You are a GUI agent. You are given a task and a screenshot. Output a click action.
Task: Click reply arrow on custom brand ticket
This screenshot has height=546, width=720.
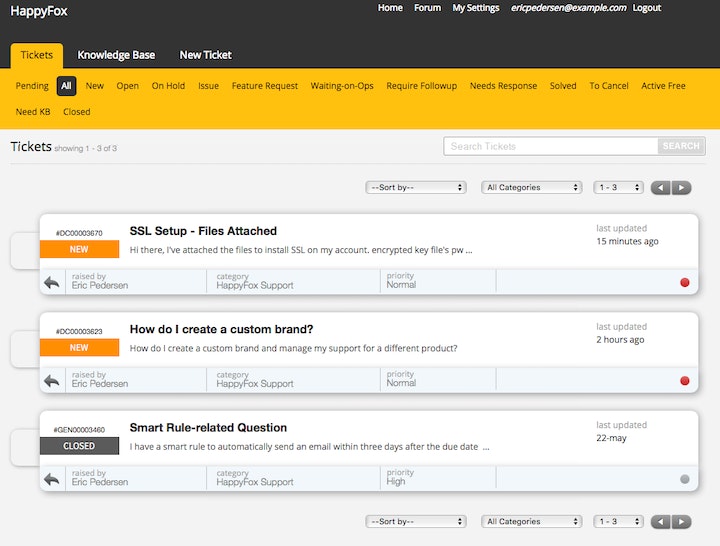[52, 381]
